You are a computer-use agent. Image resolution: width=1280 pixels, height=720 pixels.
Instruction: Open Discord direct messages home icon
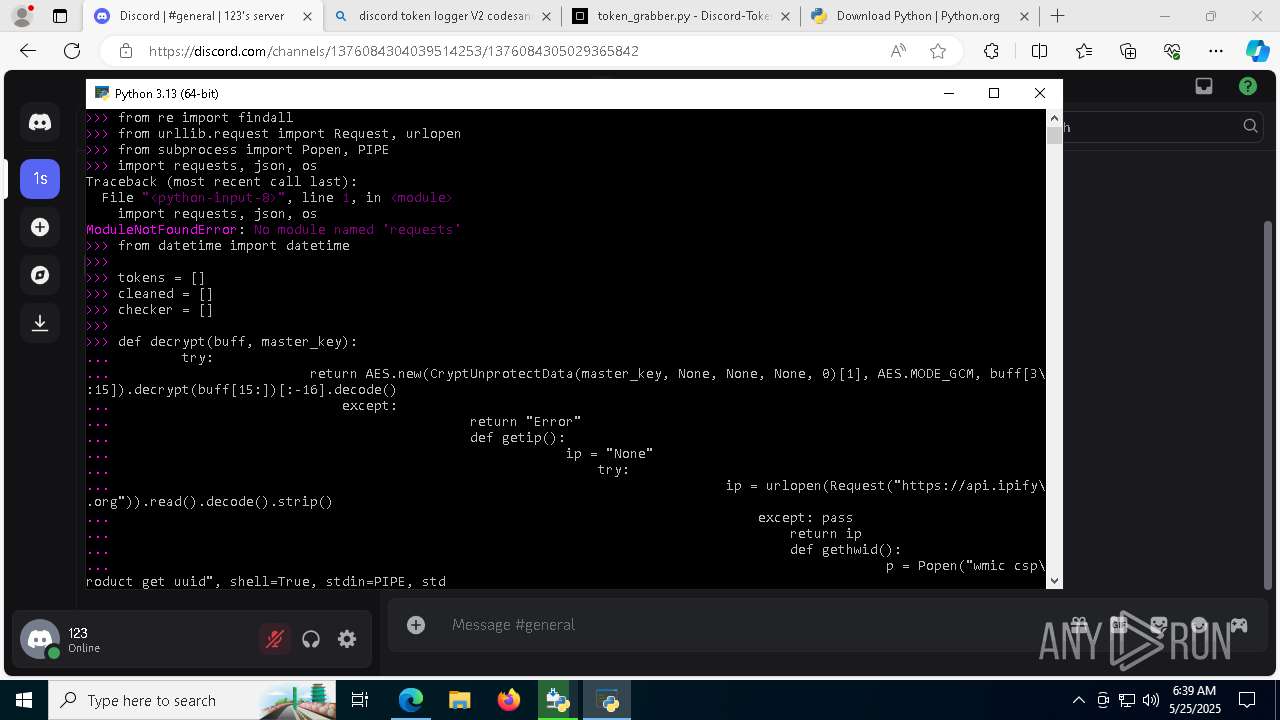click(x=40, y=122)
